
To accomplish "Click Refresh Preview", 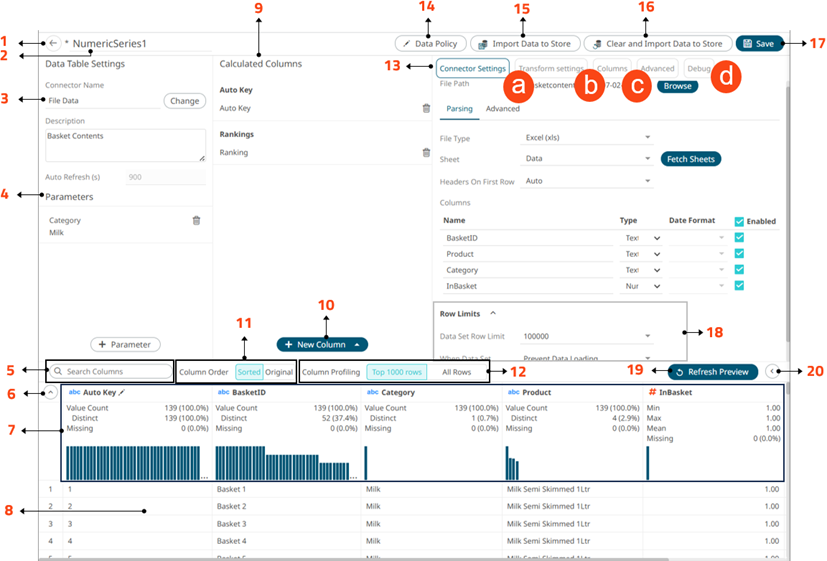I will (713, 372).
